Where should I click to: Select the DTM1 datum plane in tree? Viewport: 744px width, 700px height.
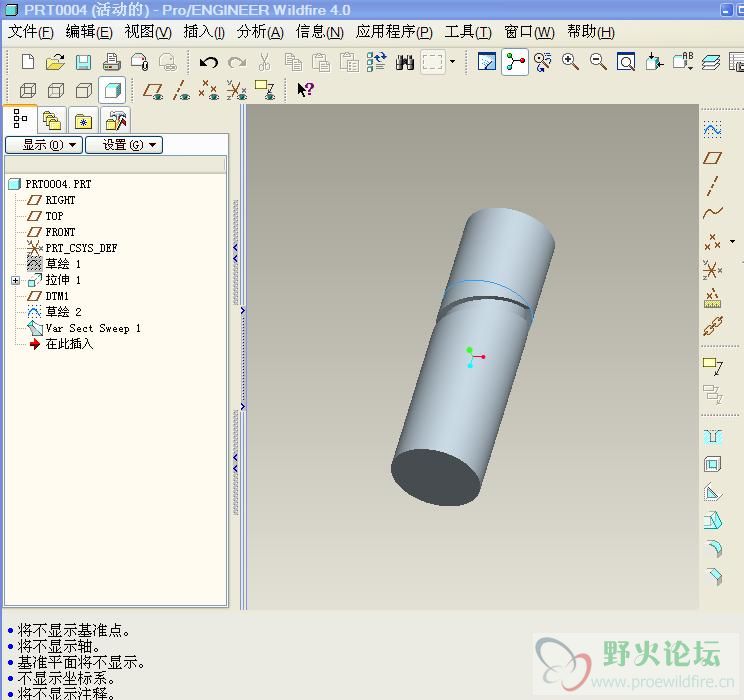[x=57, y=296]
